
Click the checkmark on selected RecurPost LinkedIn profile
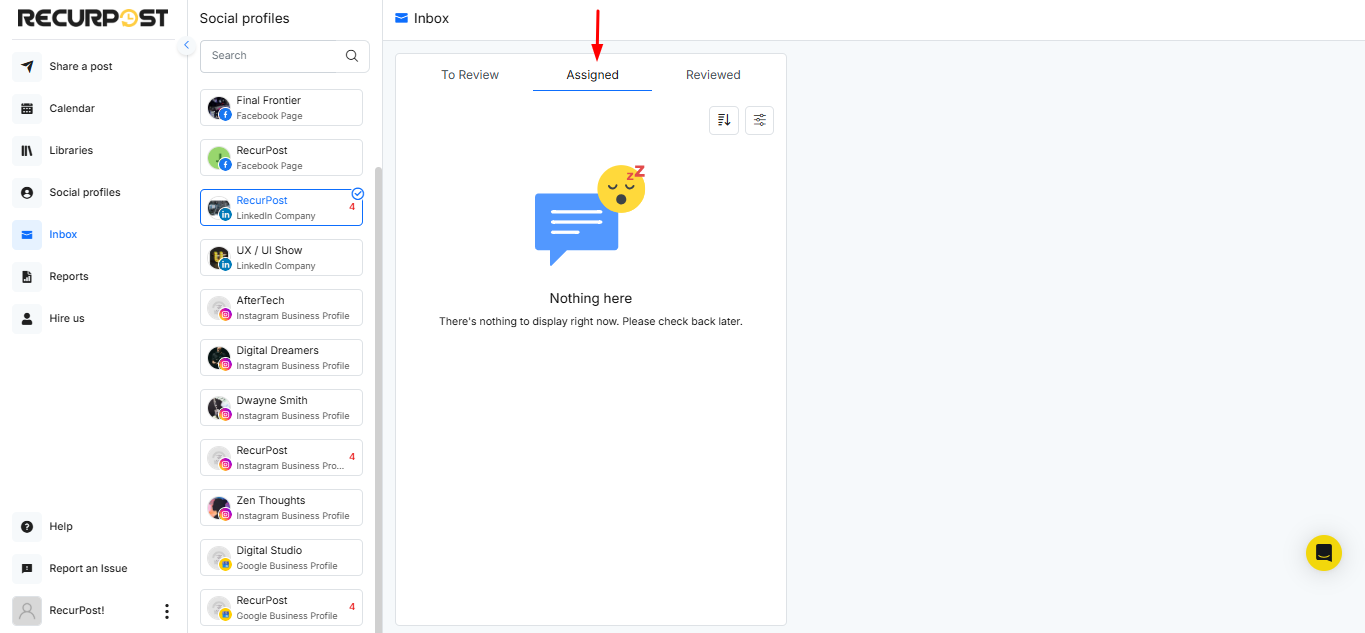tap(358, 193)
